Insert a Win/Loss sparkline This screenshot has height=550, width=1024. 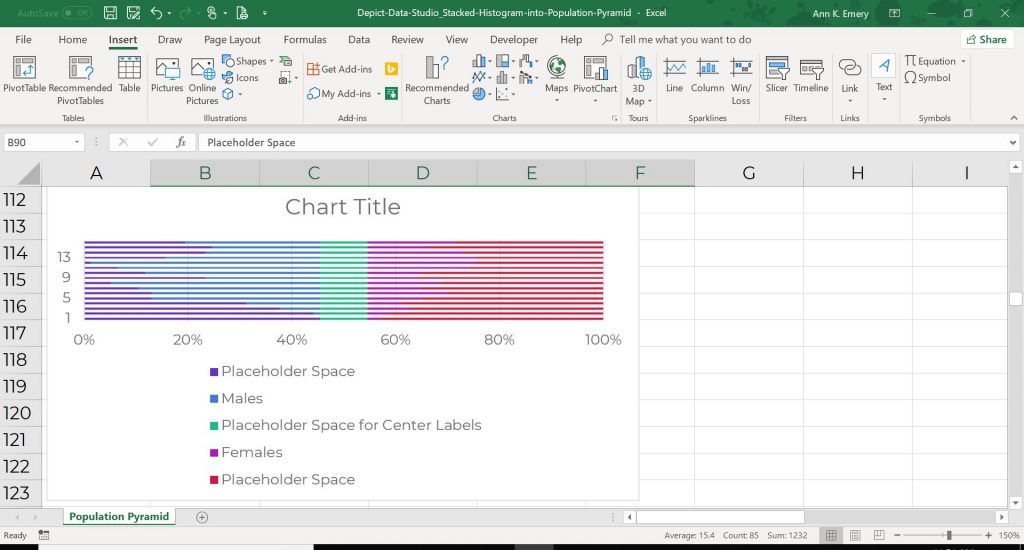pos(741,80)
